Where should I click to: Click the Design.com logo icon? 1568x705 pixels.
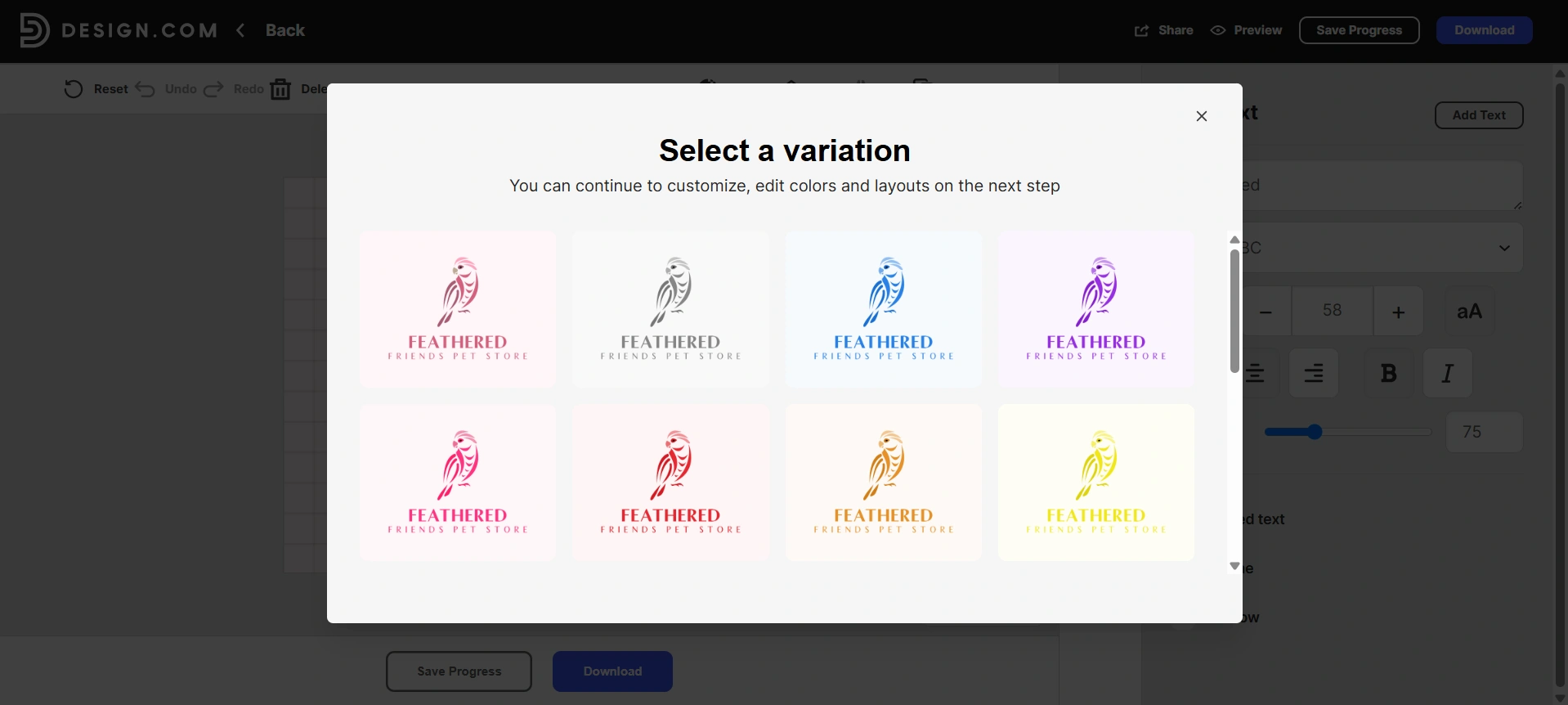34,30
